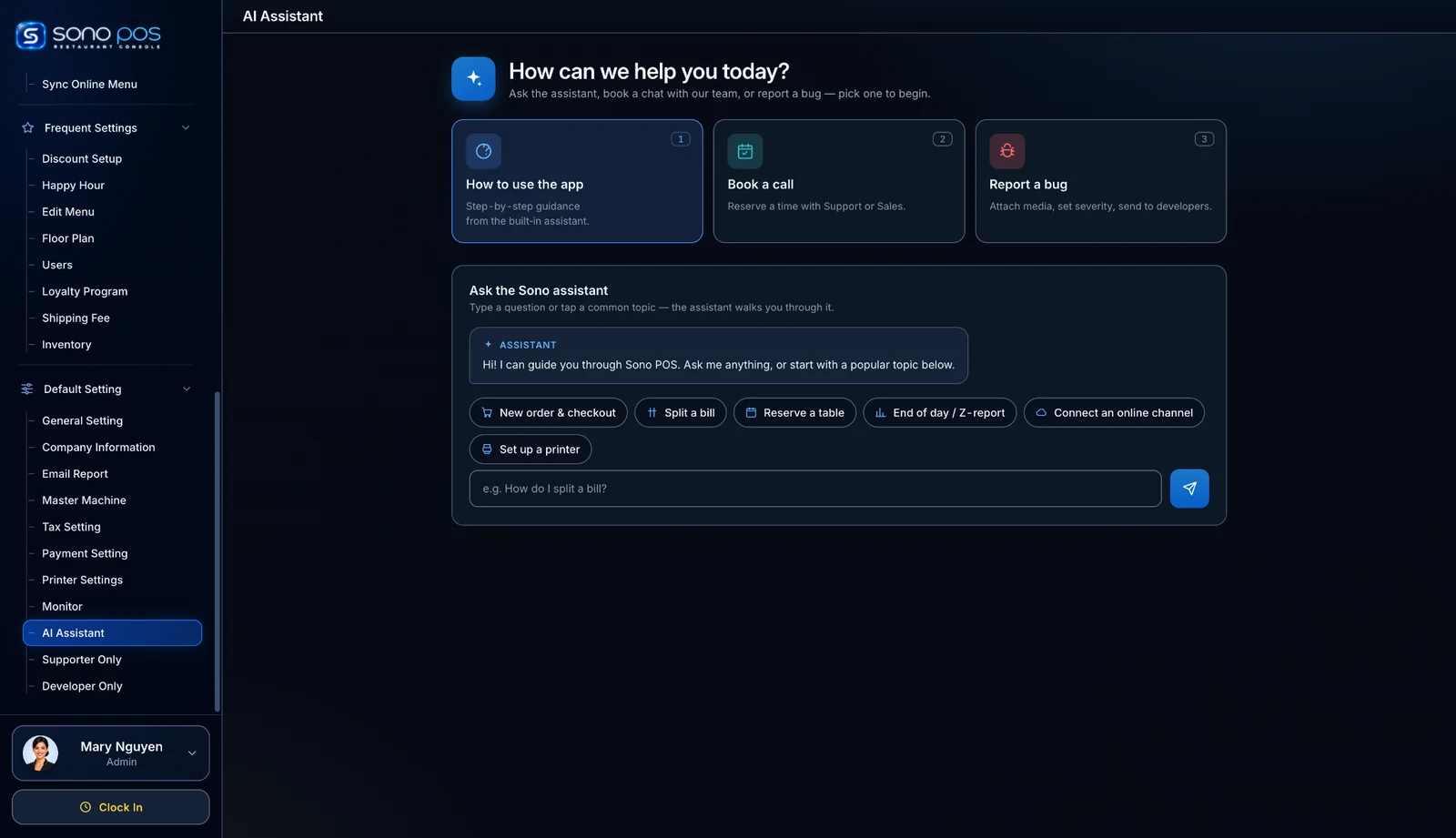The width and height of the screenshot is (1456, 838).
Task: Click the clock icon in Clock In button
Action: point(86,807)
